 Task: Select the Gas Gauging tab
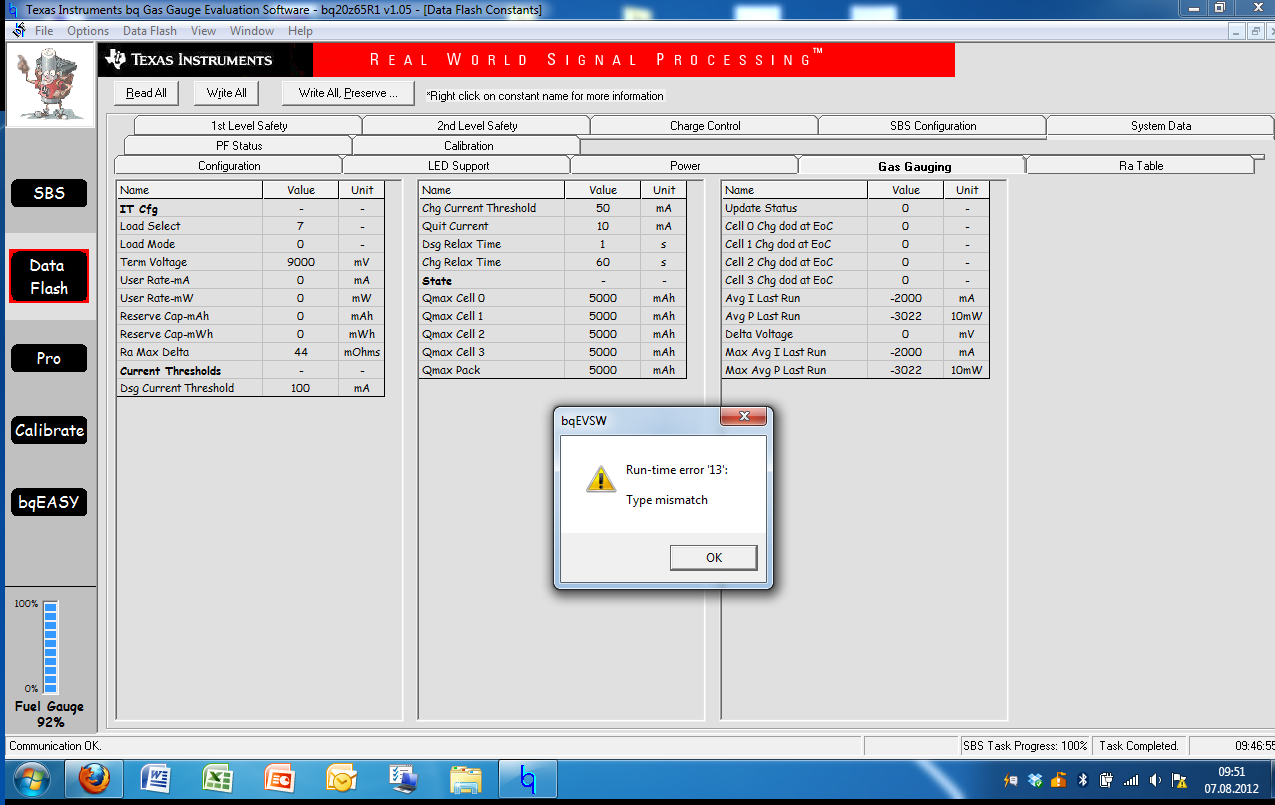click(x=914, y=166)
